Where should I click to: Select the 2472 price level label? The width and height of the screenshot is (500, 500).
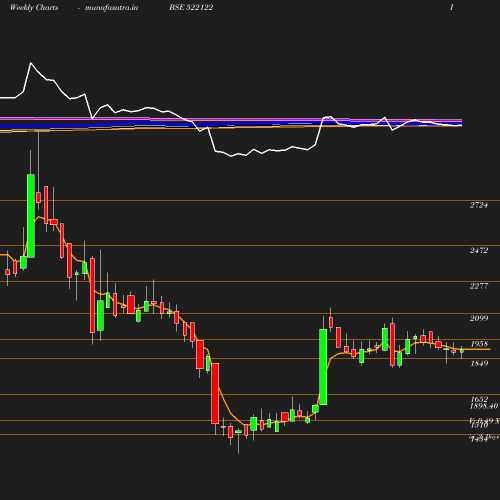click(479, 250)
